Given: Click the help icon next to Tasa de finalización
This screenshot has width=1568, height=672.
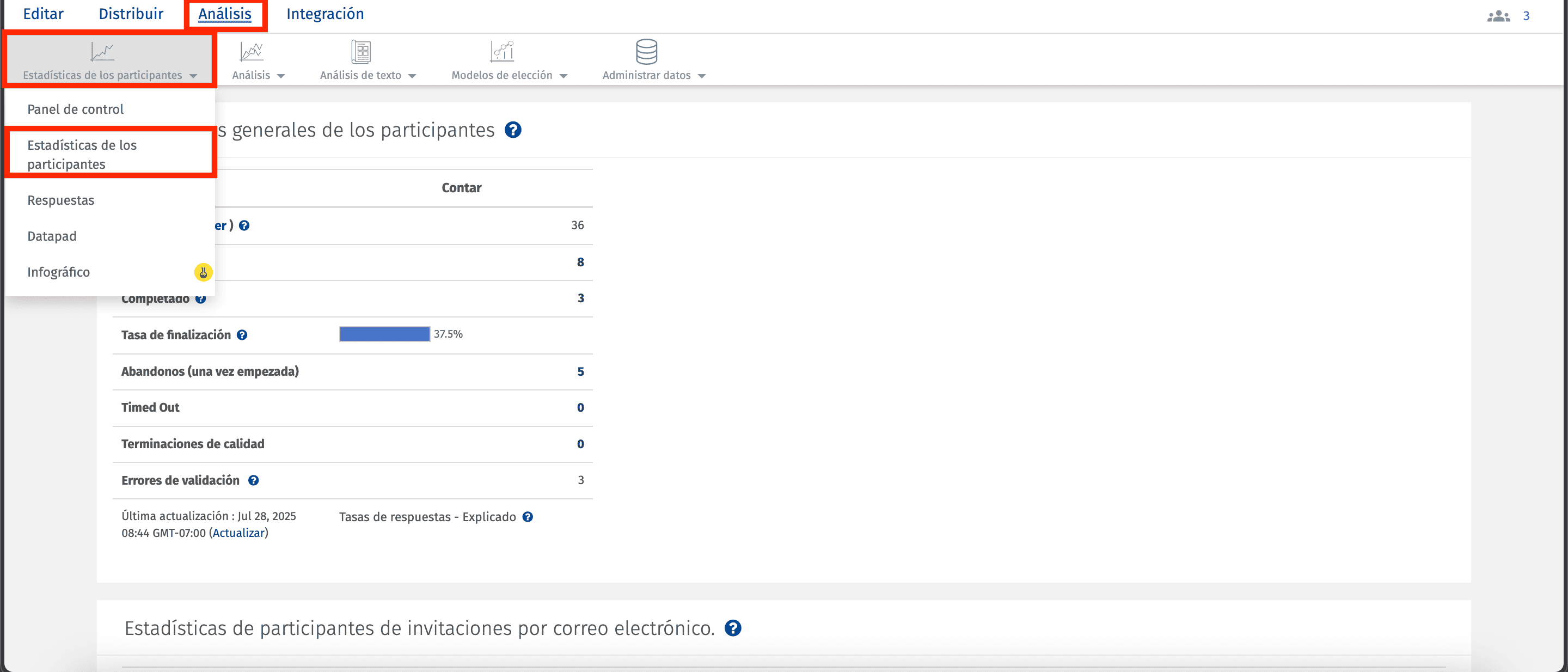Looking at the screenshot, I should pyautogui.click(x=242, y=335).
